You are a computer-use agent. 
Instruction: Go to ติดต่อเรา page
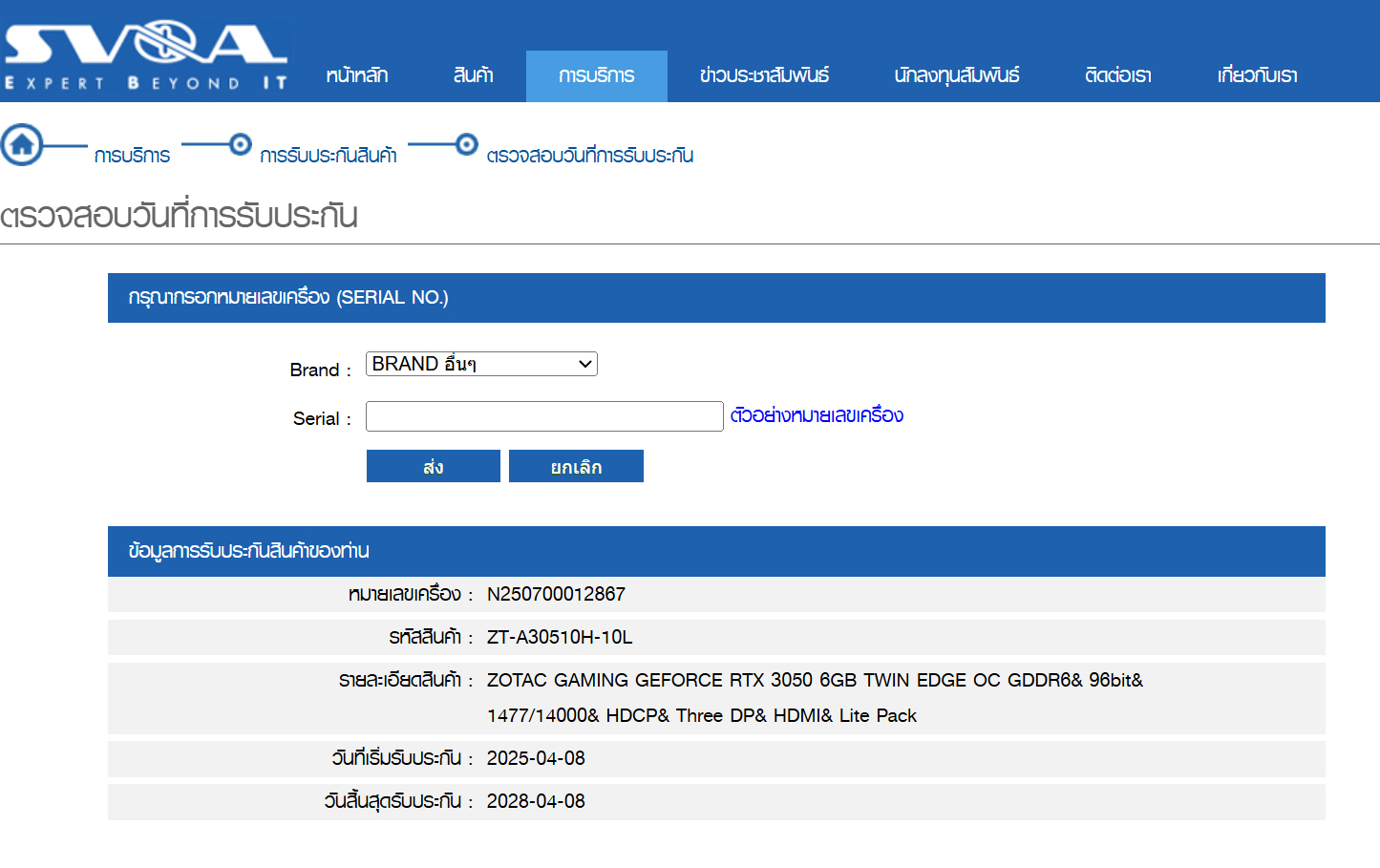[x=1118, y=75]
